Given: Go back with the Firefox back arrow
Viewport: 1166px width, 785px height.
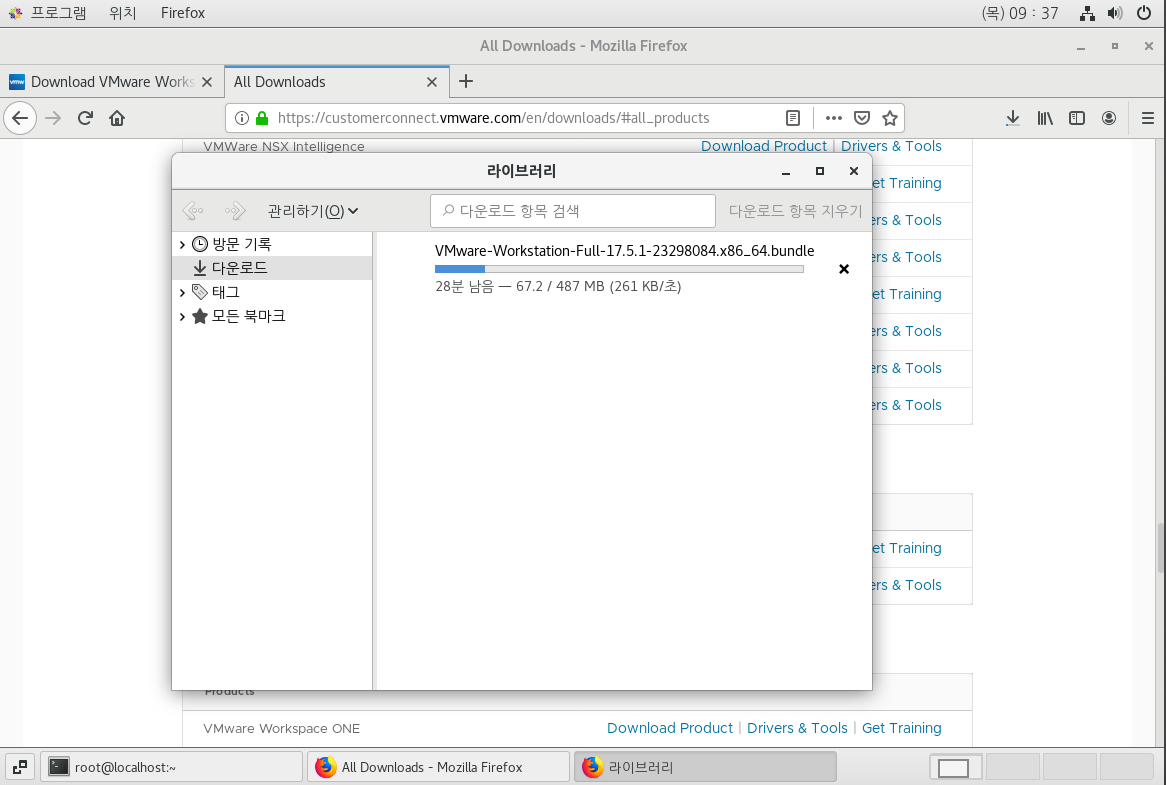Looking at the screenshot, I should (x=20, y=118).
